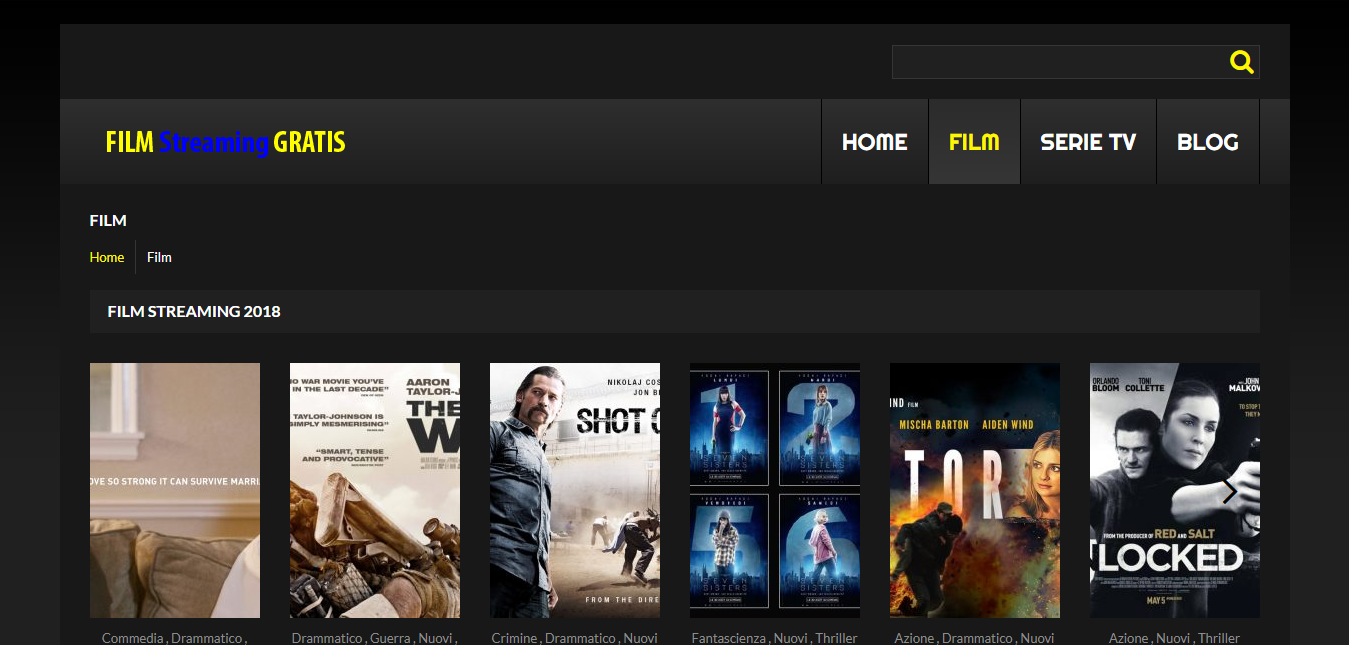Open the Nikolaj Coster 'Shot' movie poster
This screenshot has height=645, width=1349.
click(575, 490)
